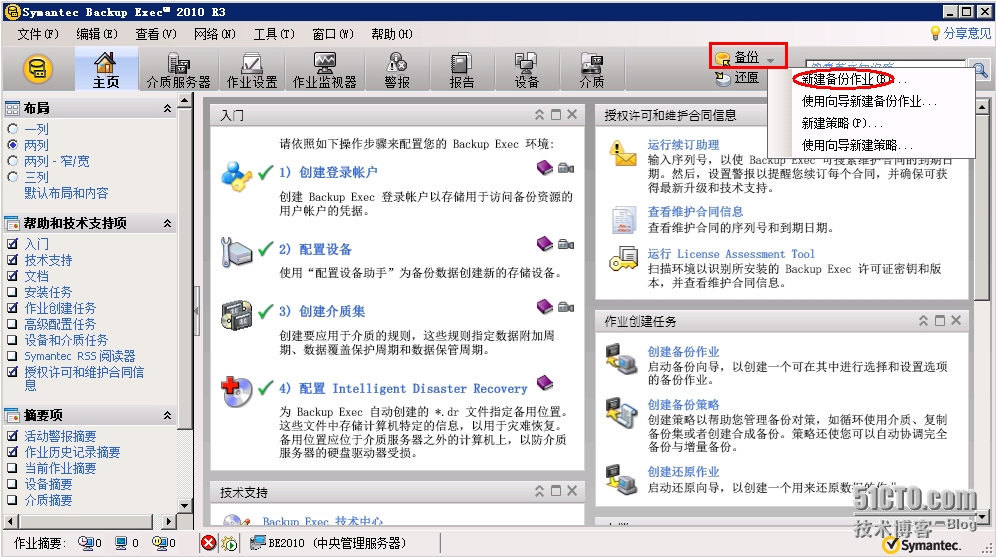Open the 介质 media toolbar icon
Screen dimensions: 996x557
coord(591,70)
